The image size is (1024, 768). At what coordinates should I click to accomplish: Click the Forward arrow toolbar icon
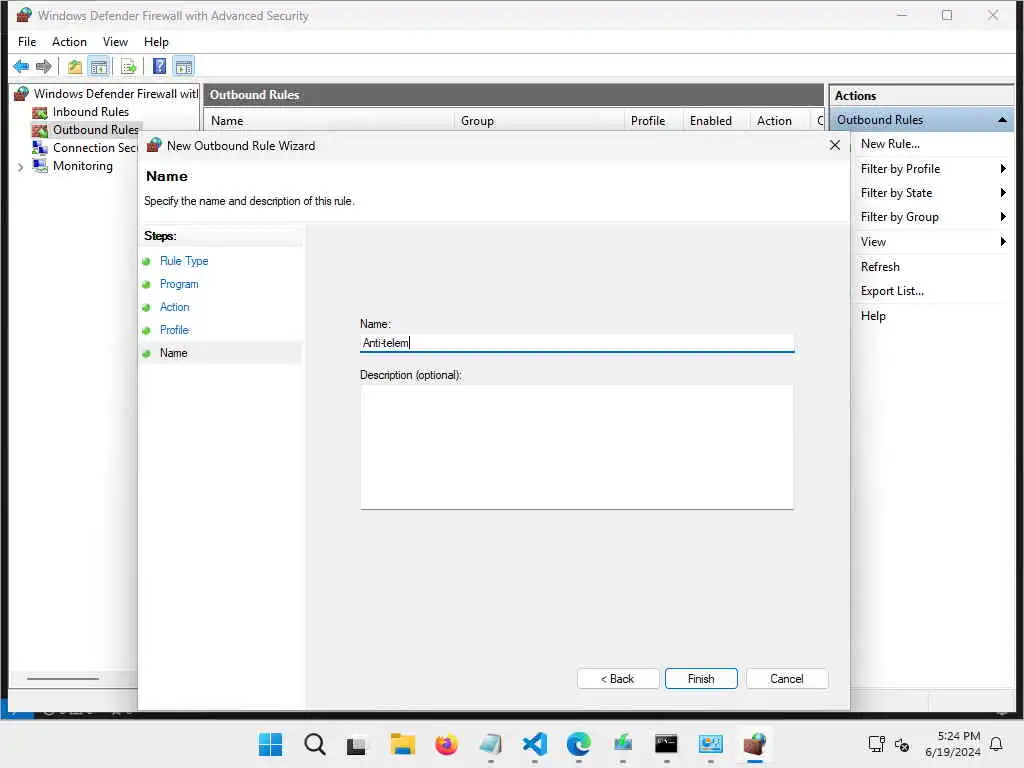pos(44,66)
